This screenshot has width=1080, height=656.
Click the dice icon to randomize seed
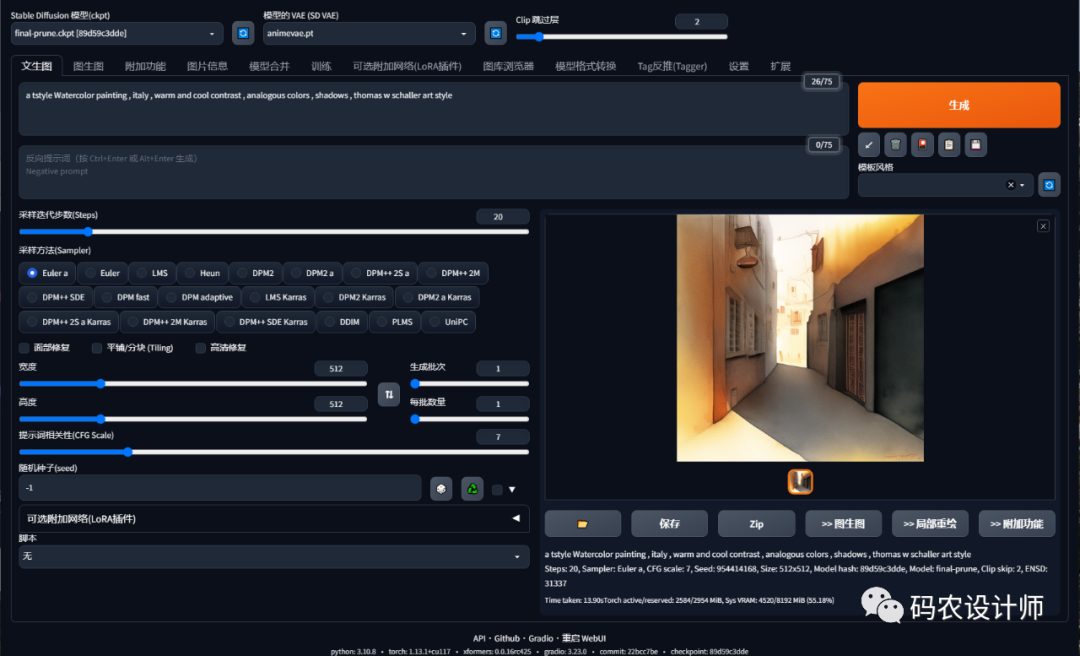[441, 488]
